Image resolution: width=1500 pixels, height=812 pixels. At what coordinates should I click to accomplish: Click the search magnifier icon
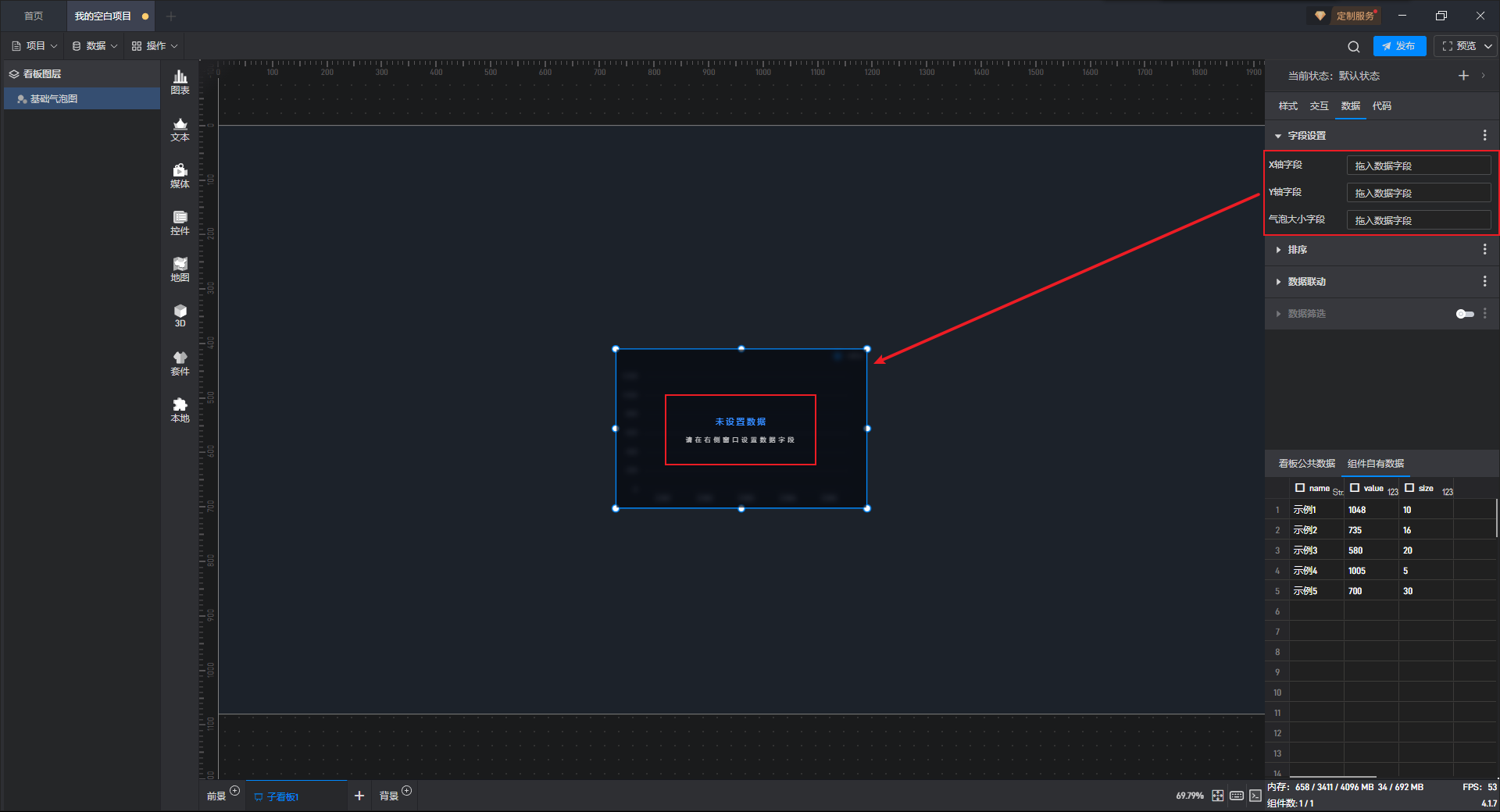click(x=1354, y=46)
